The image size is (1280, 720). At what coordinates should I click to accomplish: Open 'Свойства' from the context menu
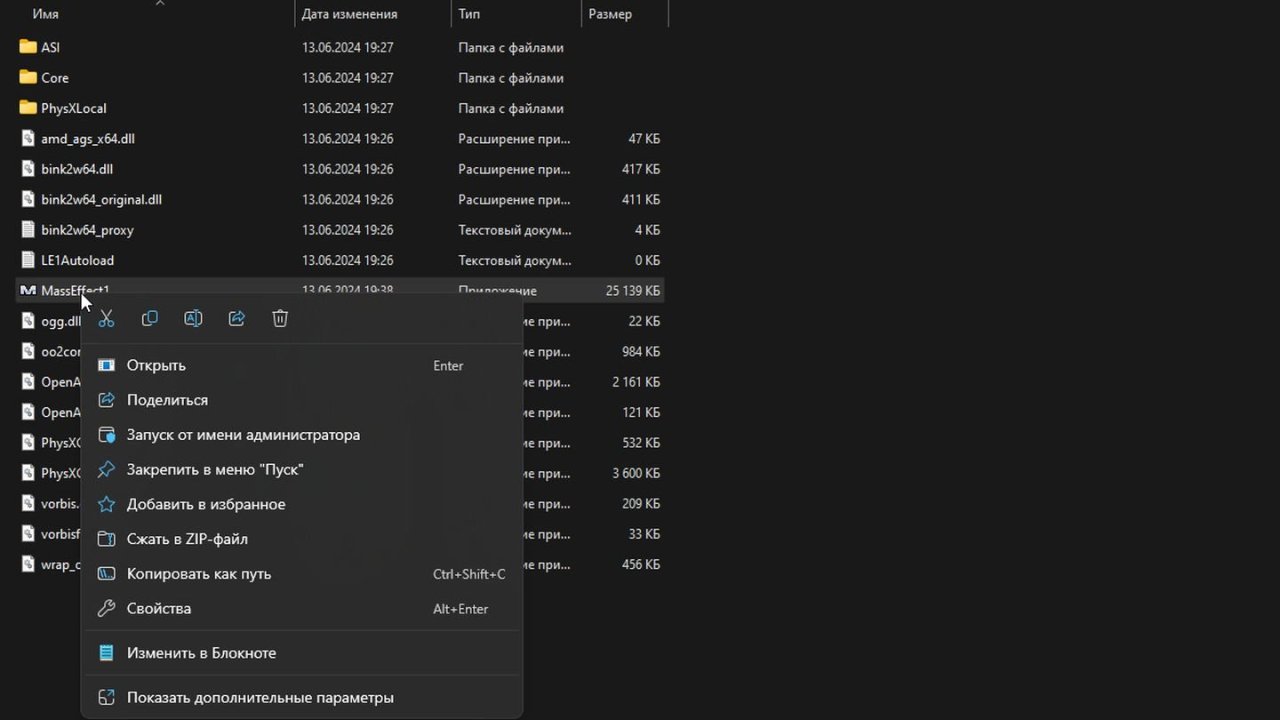(158, 609)
